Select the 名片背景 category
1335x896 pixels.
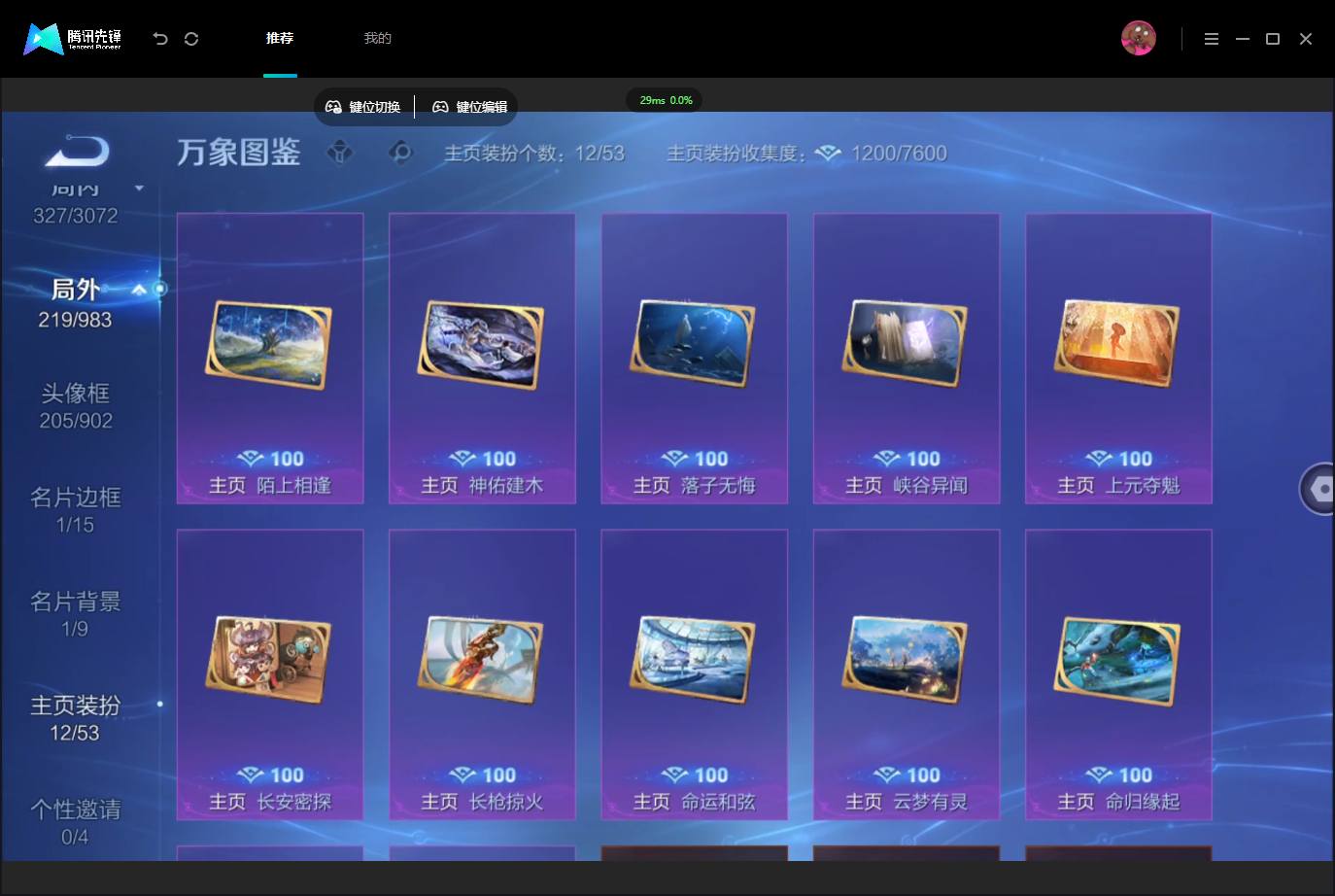coord(76,614)
